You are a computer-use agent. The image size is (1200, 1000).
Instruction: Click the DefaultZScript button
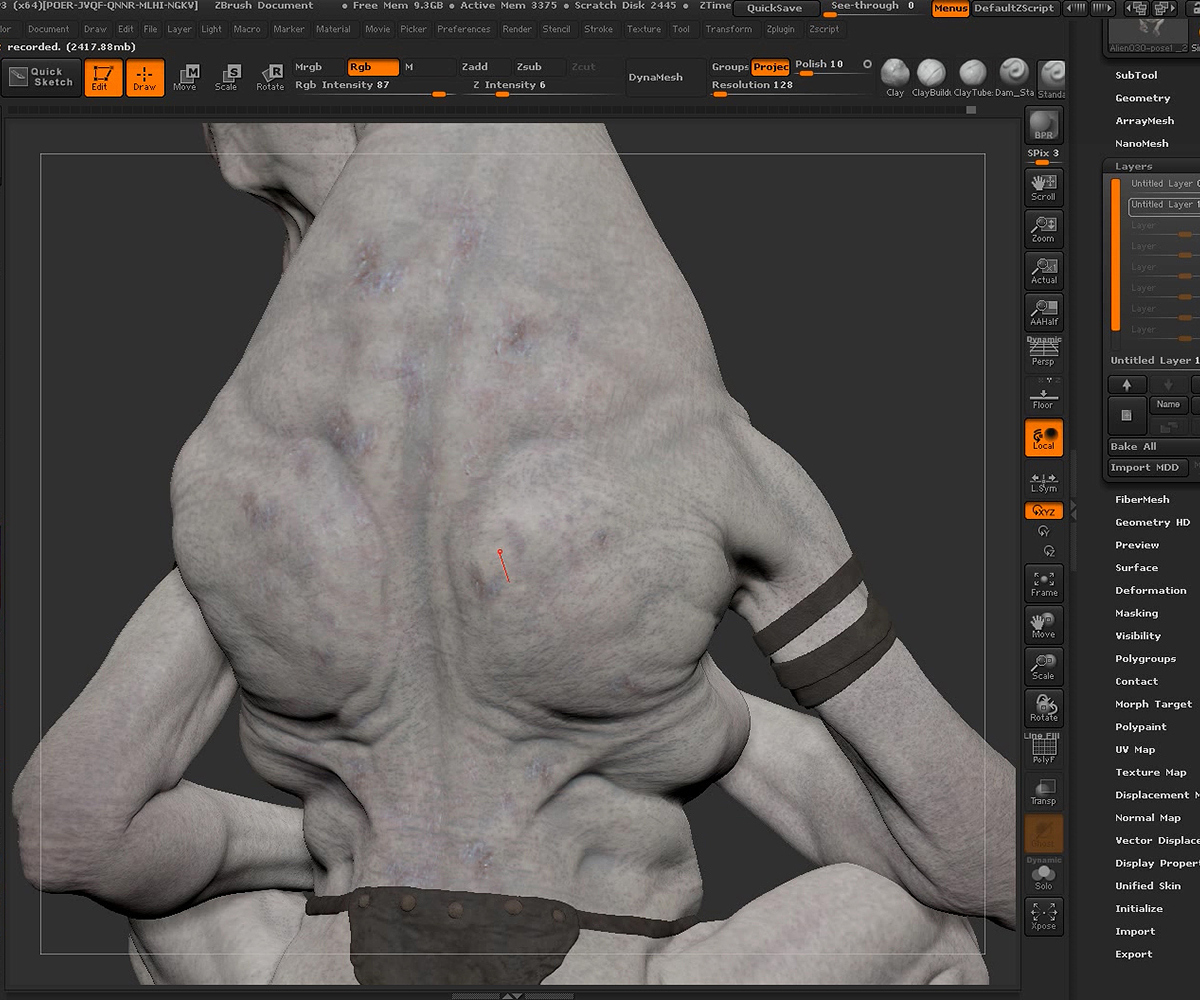click(x=1014, y=8)
